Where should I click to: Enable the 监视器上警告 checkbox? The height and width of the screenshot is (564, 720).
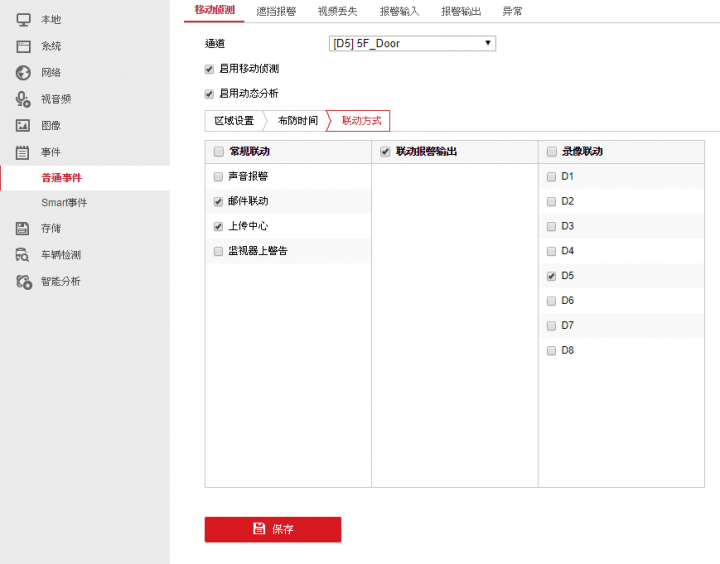click(x=219, y=251)
